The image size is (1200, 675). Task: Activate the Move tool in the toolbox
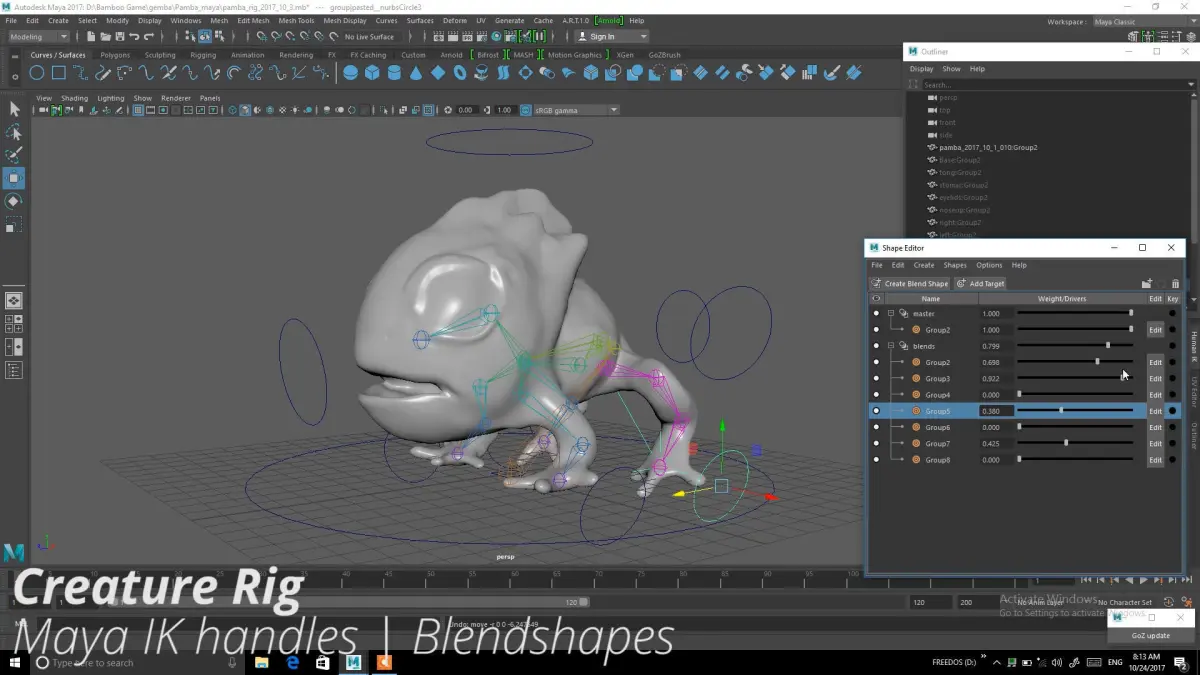tap(14, 178)
